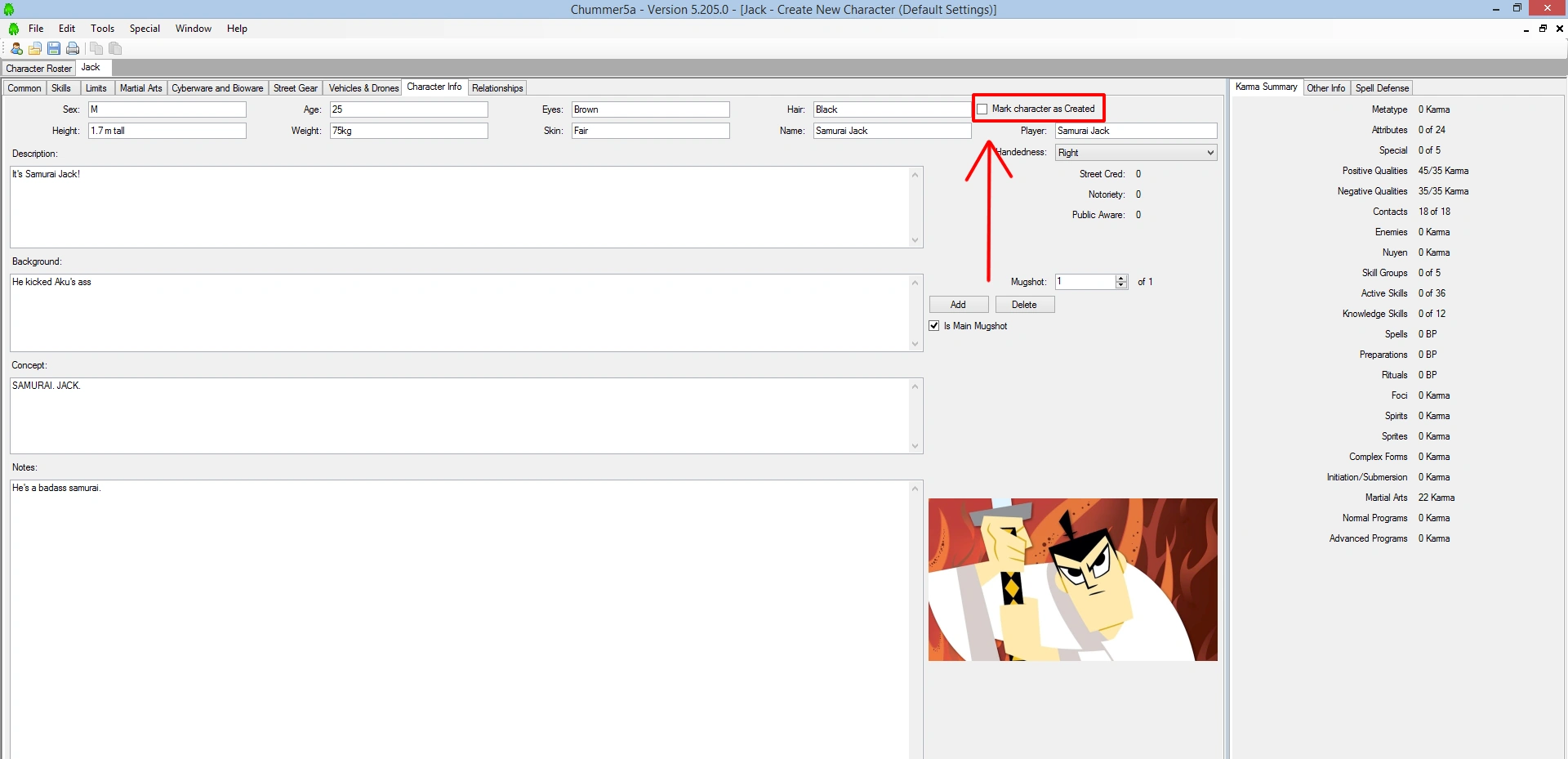This screenshot has width=1568, height=759.
Task: Decrease the Mugshot number with the down arrow
Action: (1121, 285)
